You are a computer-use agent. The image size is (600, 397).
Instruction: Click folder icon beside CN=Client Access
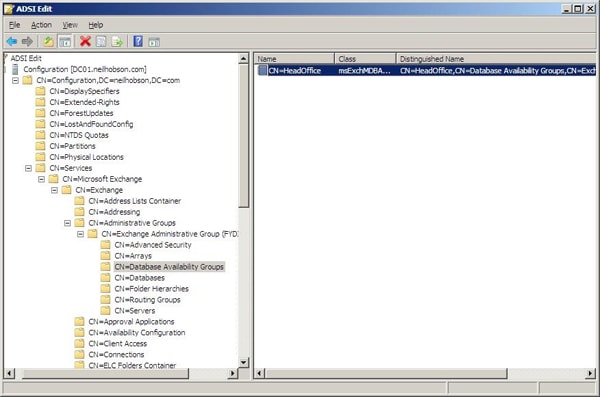pos(79,343)
